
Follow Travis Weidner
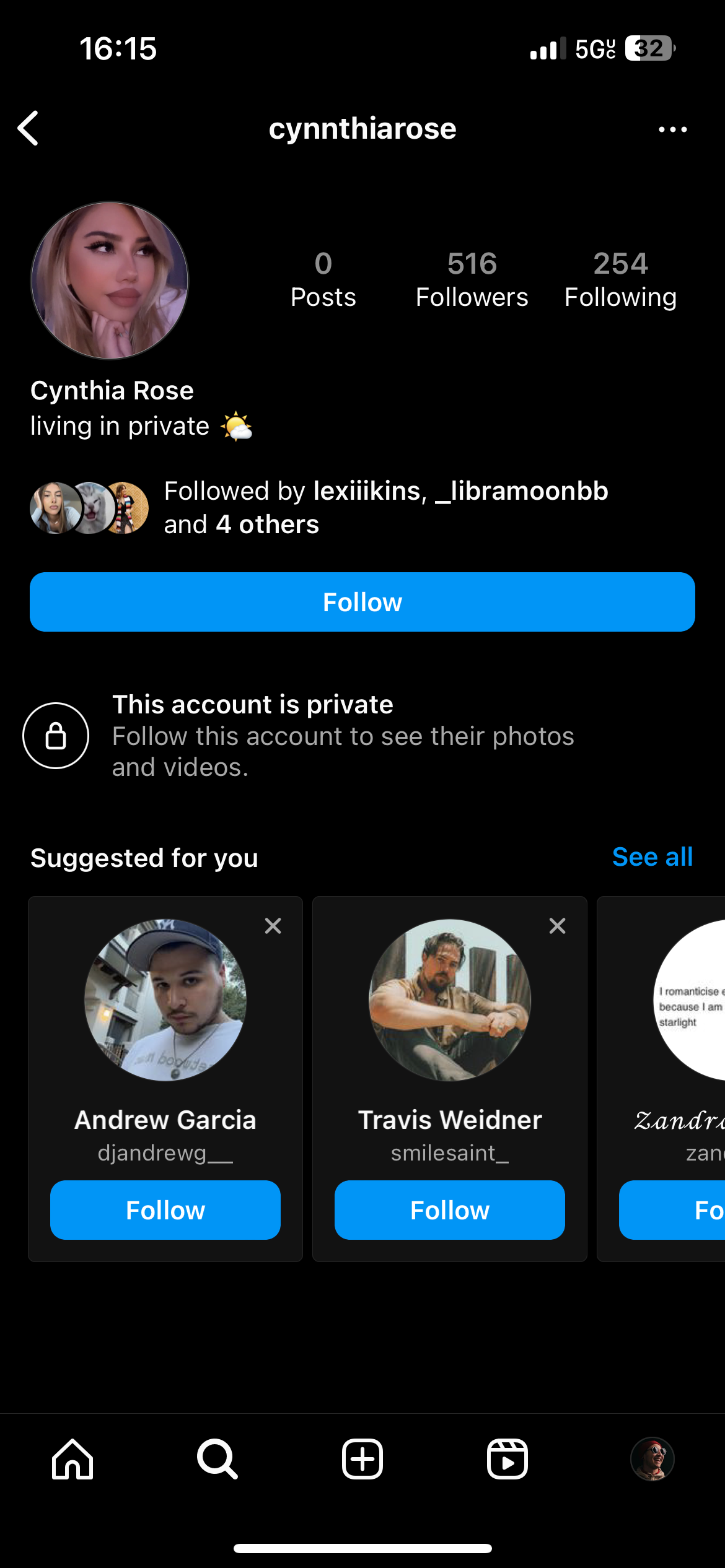[x=450, y=1210]
